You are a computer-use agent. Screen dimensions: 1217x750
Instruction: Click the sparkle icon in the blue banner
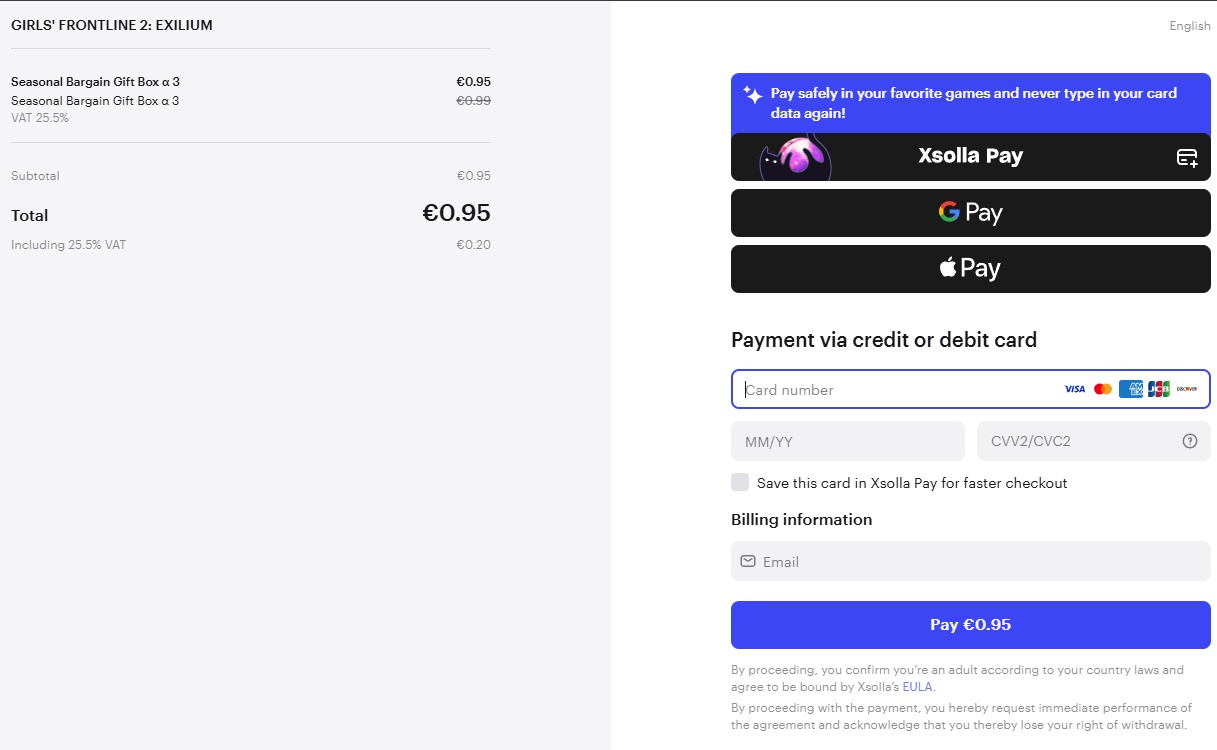point(752,95)
